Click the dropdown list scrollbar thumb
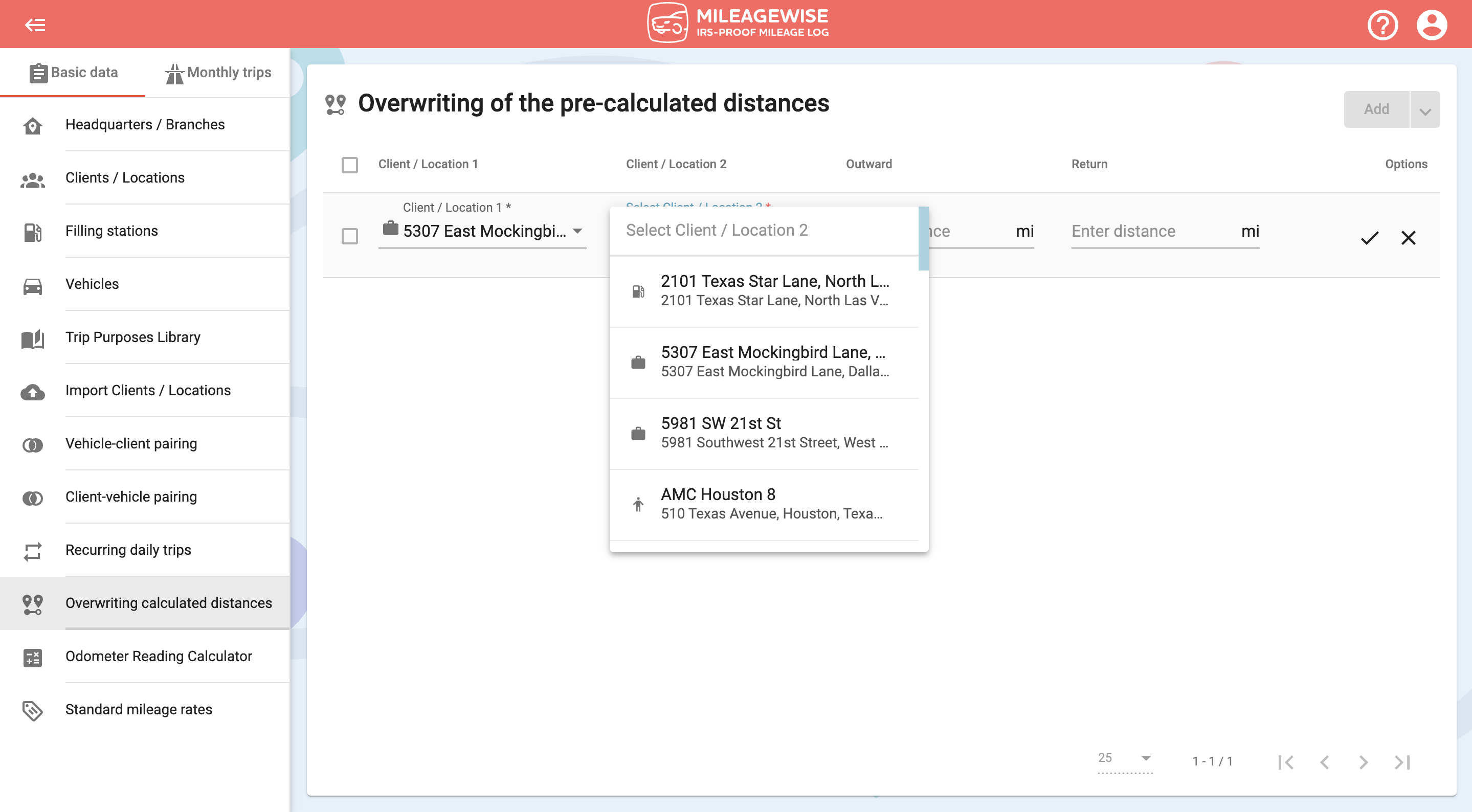The image size is (1472, 812). click(x=923, y=238)
